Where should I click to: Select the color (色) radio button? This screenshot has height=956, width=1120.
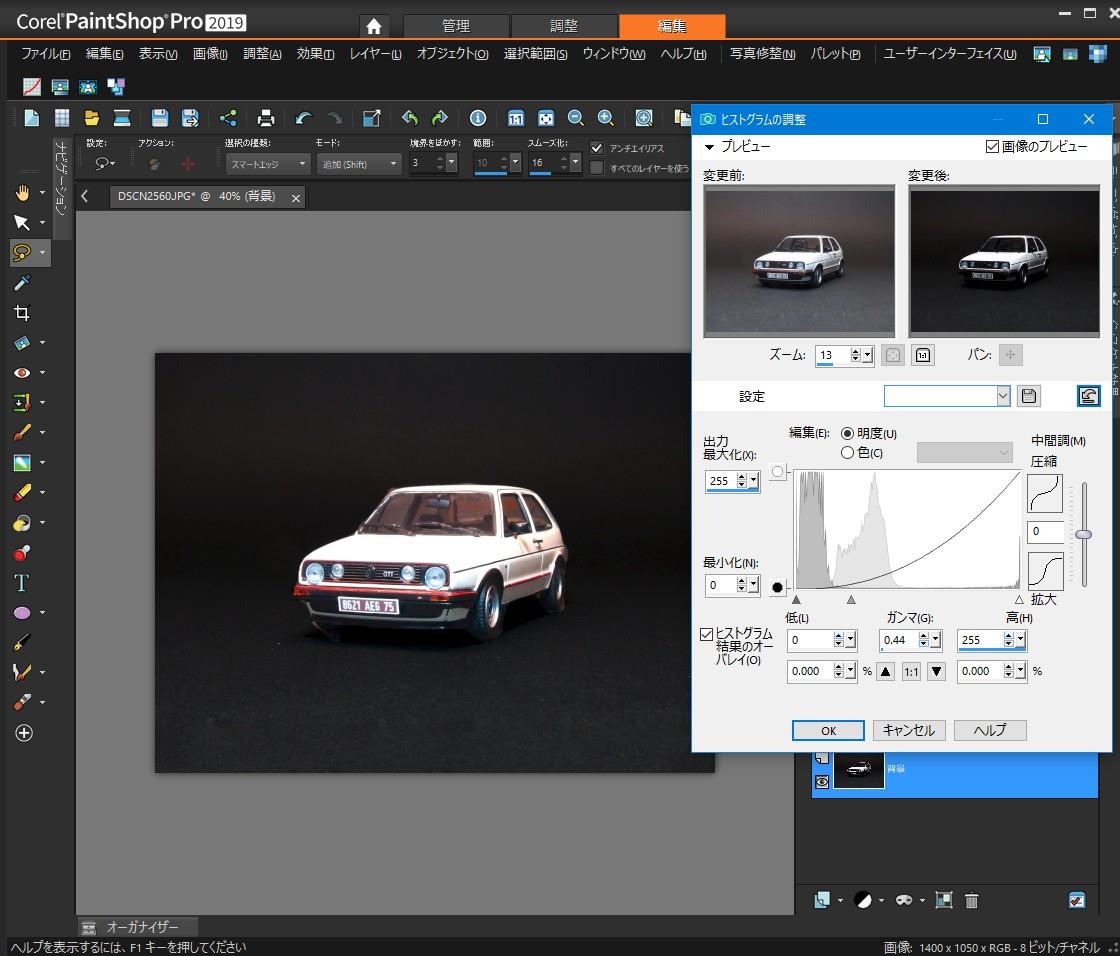click(848, 452)
